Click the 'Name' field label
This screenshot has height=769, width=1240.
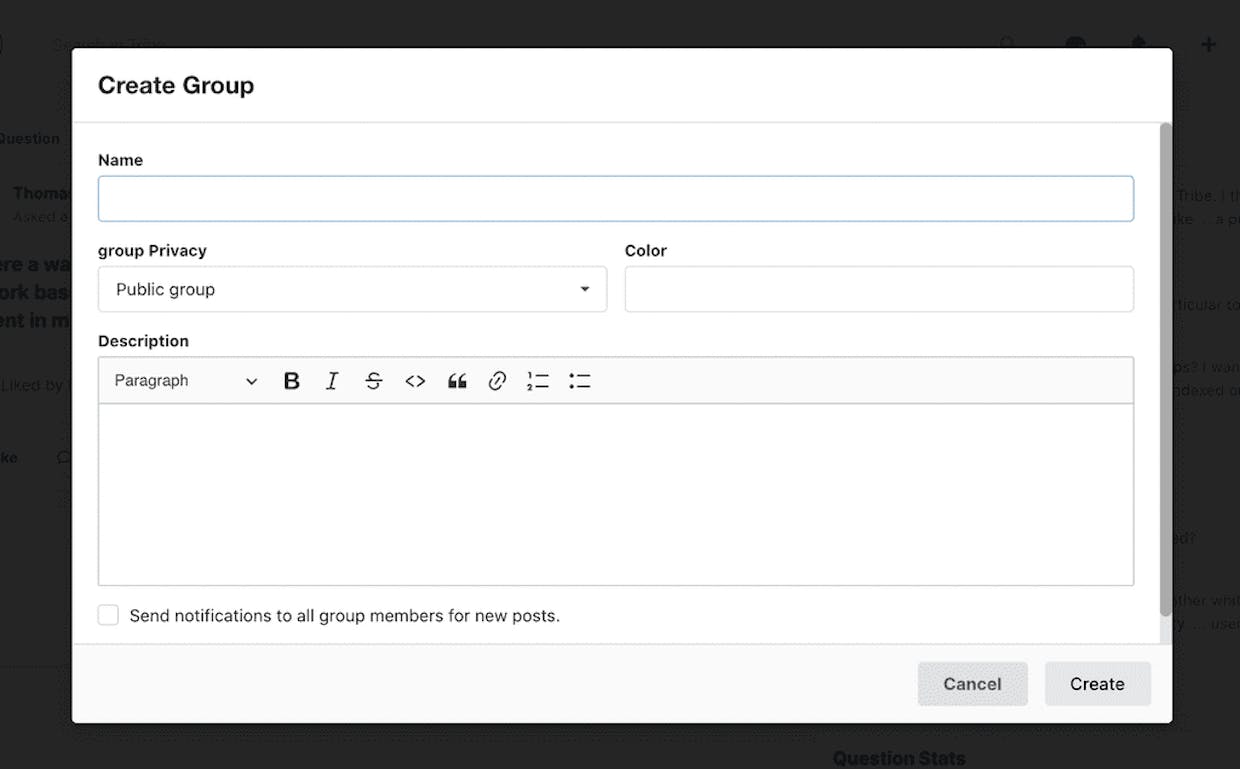click(120, 160)
